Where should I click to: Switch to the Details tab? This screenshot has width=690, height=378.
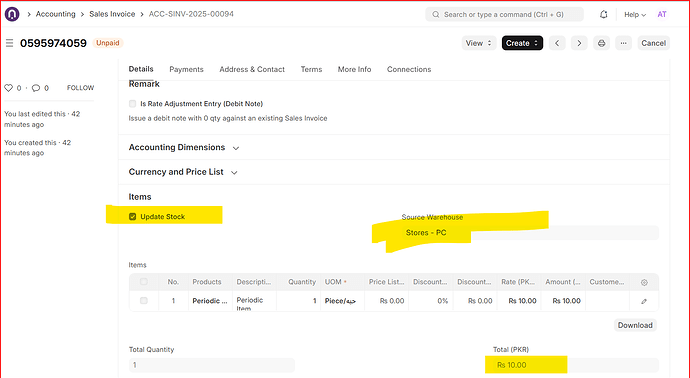click(x=141, y=69)
